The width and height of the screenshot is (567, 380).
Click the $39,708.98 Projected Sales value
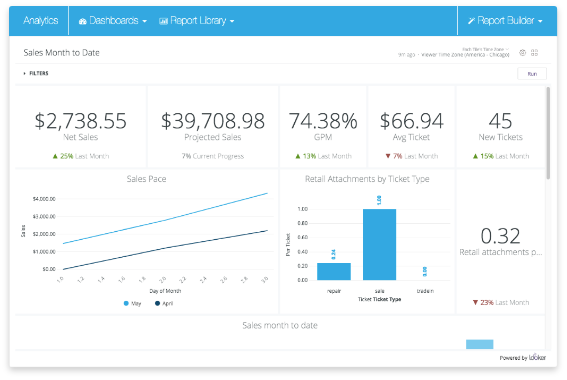tap(213, 121)
